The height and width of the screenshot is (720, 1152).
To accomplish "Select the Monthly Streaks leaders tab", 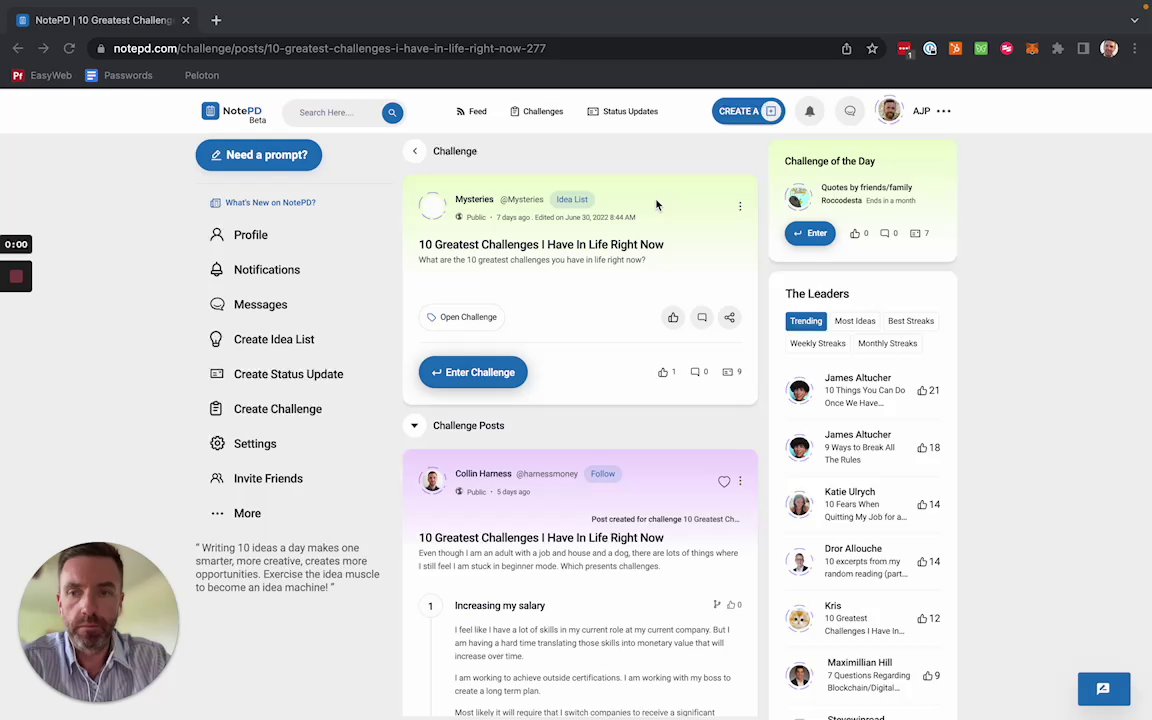I will click(x=887, y=343).
